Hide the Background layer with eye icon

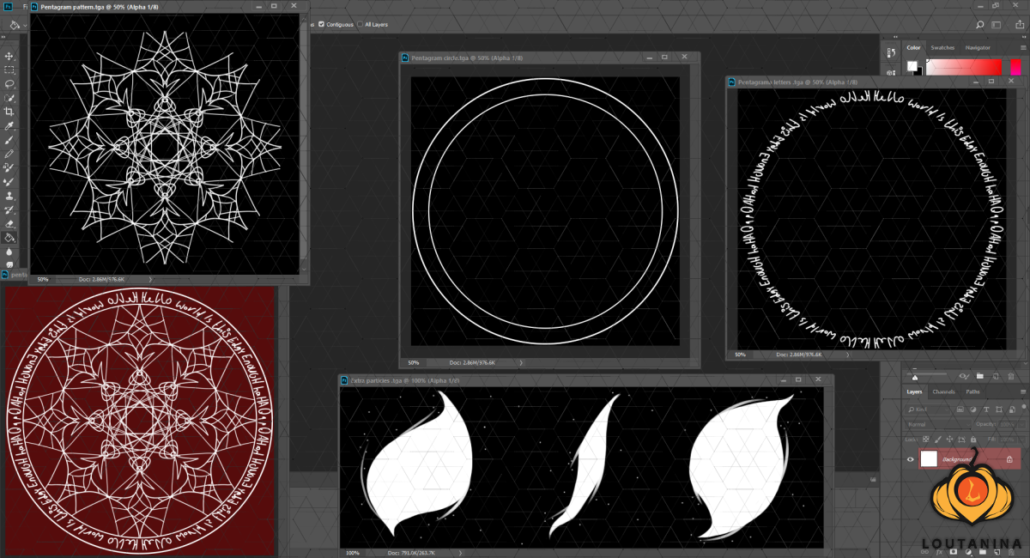910,459
